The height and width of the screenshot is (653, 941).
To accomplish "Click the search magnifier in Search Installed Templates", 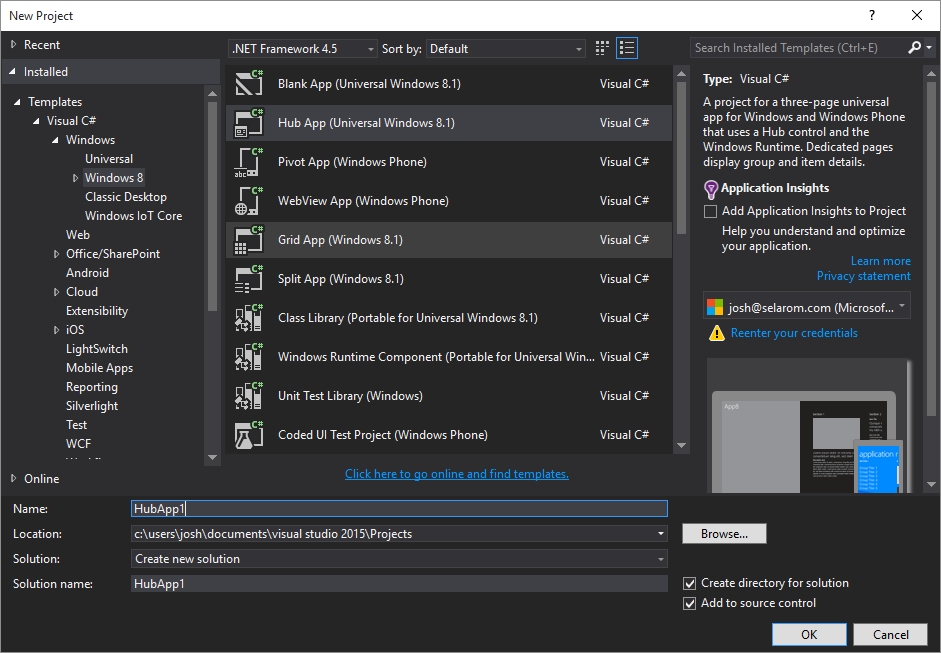I will [913, 47].
